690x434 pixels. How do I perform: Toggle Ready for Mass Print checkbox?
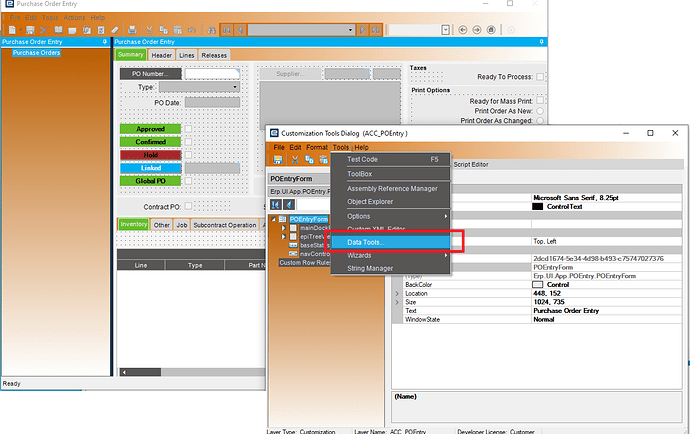[540, 100]
